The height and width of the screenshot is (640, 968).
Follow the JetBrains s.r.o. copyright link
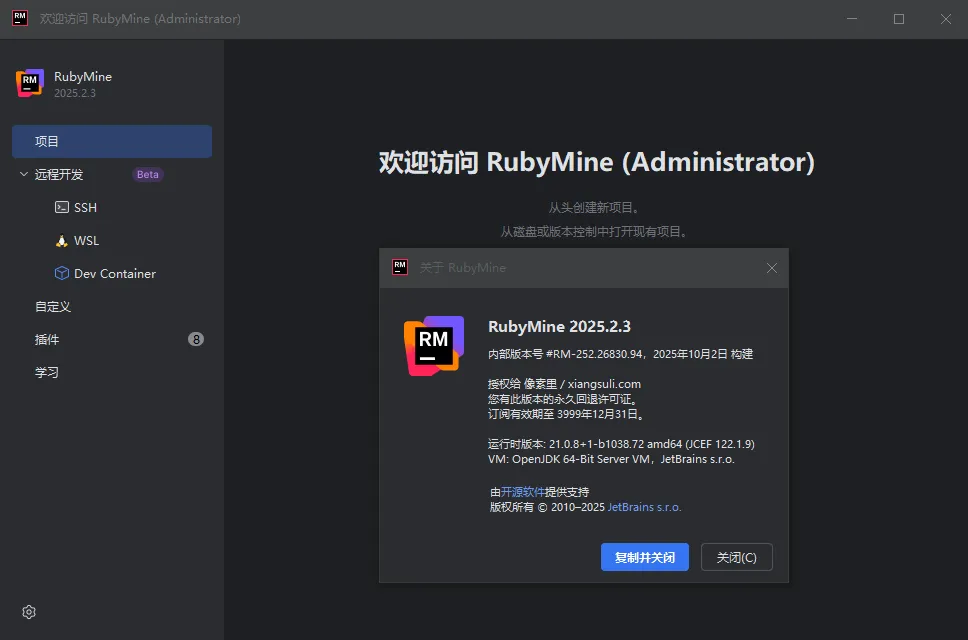point(644,507)
